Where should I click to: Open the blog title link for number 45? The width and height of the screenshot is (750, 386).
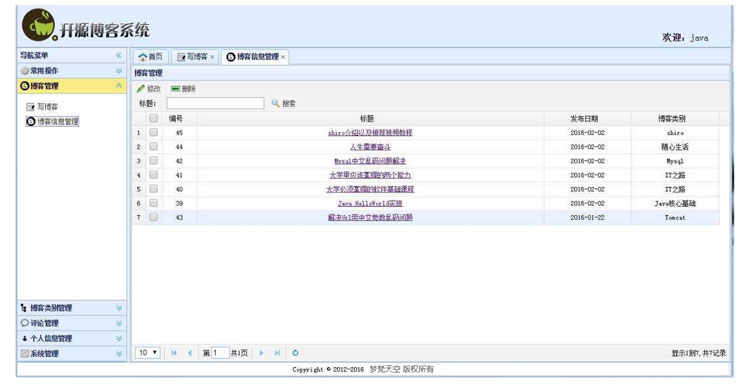(370, 132)
